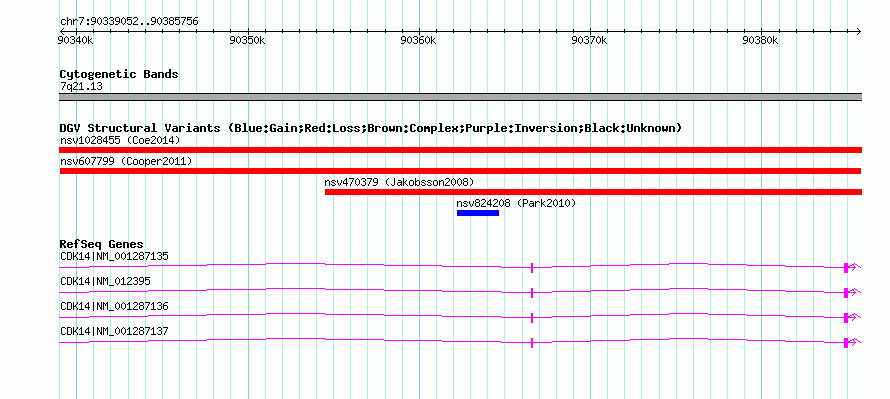This screenshot has height=399, width=890.
Task: Open the CDK14|NM_012395 transcript label
Action: click(x=106, y=282)
